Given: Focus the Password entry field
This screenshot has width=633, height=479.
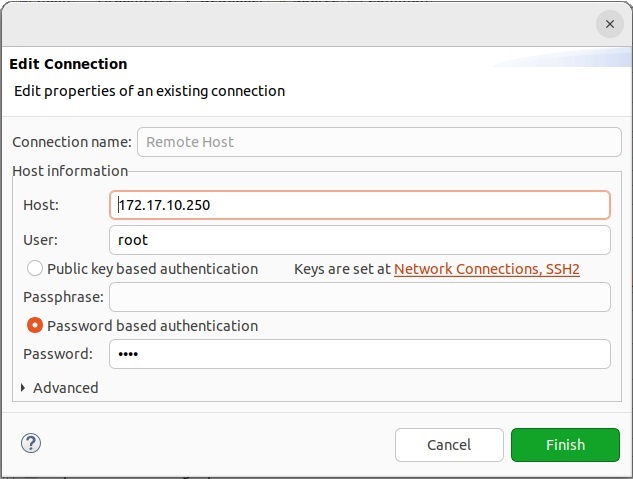Looking at the screenshot, I should 359,354.
